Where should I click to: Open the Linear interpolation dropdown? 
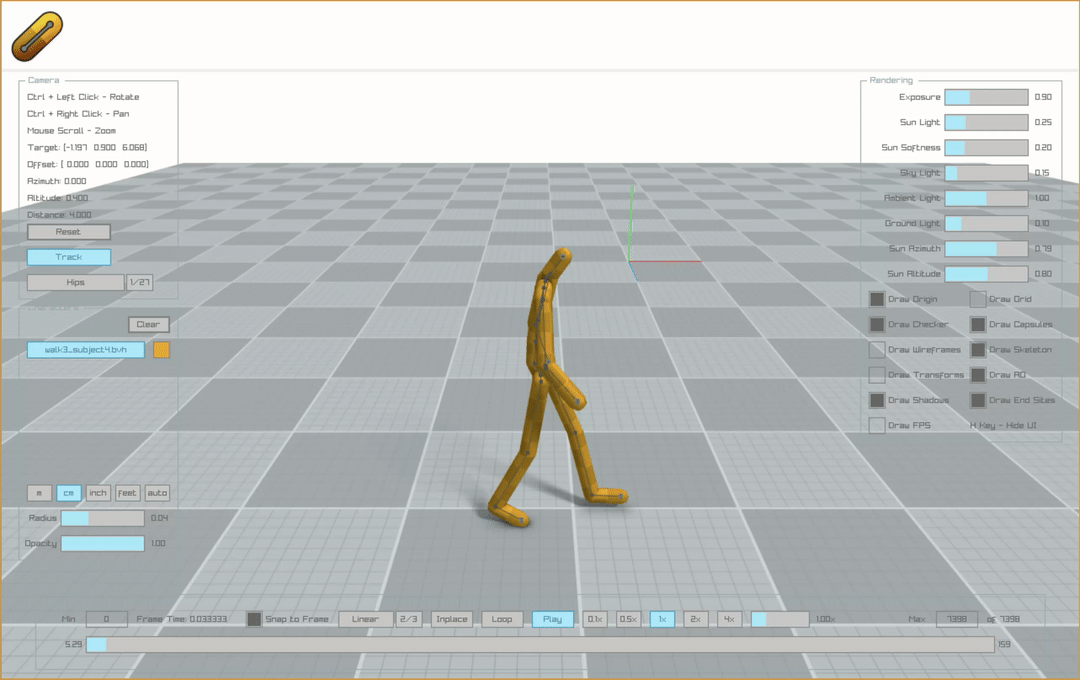(x=366, y=619)
